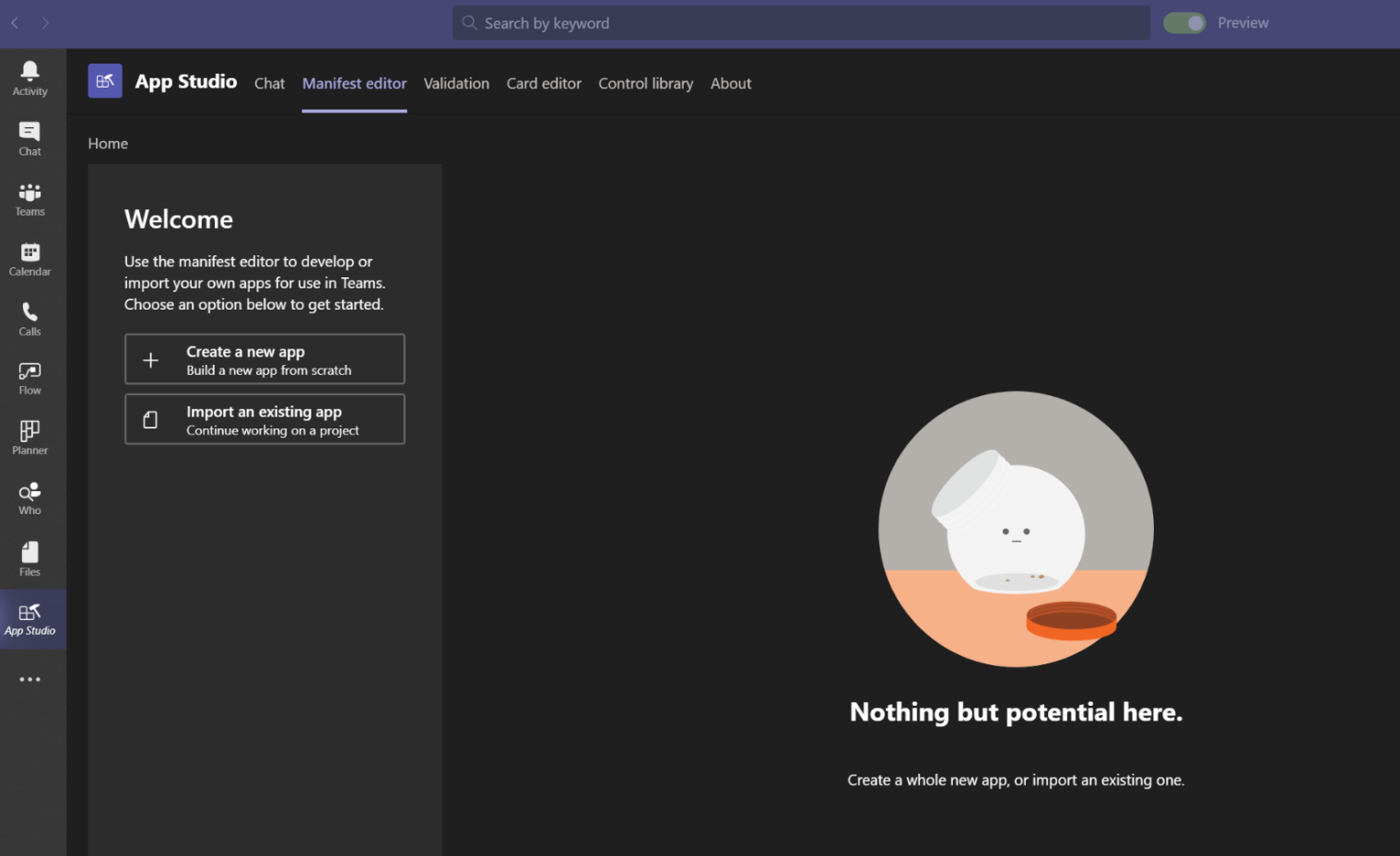Screen dimensions: 1400x856
Task: Launch the Flow app icon
Action: (29, 378)
